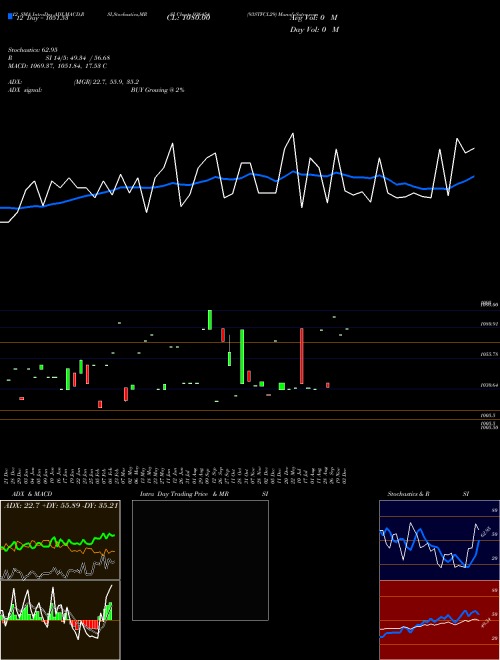Click the 'Stochastics & R' panel heading
Viewport: 500px width, 660px height.
tap(408, 494)
